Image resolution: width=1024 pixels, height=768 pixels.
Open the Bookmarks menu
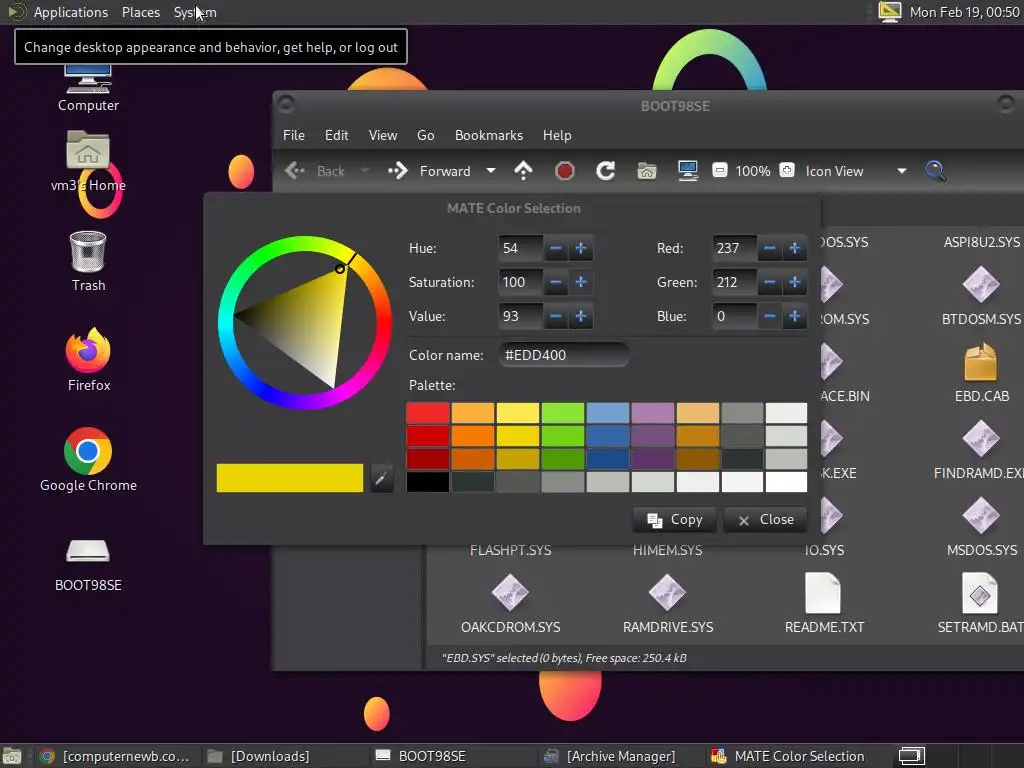(488, 135)
